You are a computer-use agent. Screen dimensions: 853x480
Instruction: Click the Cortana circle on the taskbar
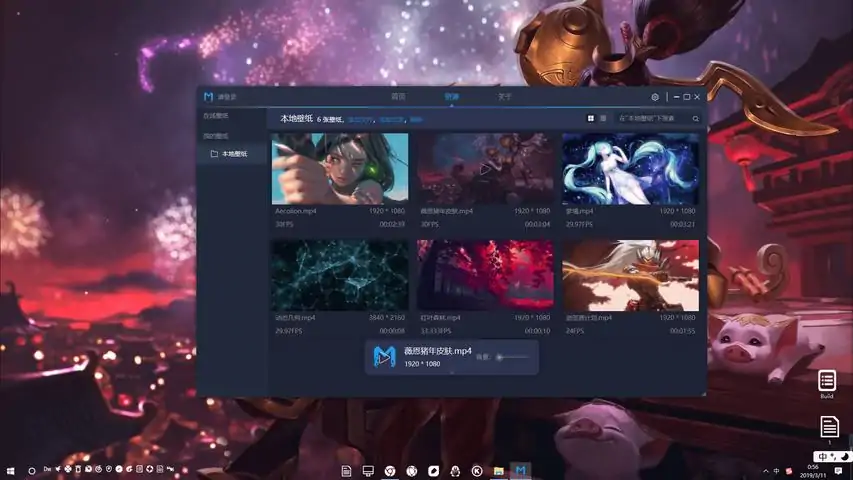click(32, 471)
